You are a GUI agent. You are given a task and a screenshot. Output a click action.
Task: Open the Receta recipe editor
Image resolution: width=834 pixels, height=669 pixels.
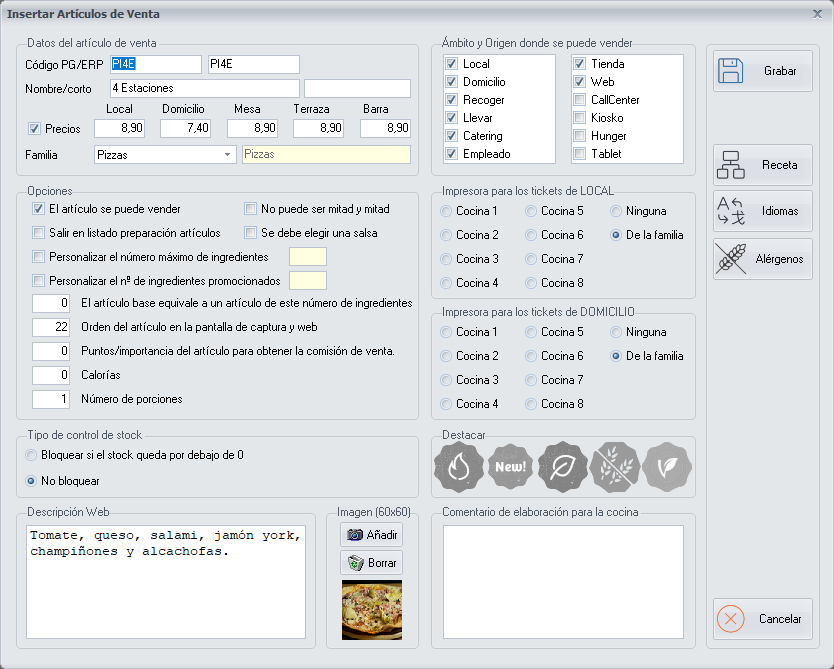tap(762, 166)
